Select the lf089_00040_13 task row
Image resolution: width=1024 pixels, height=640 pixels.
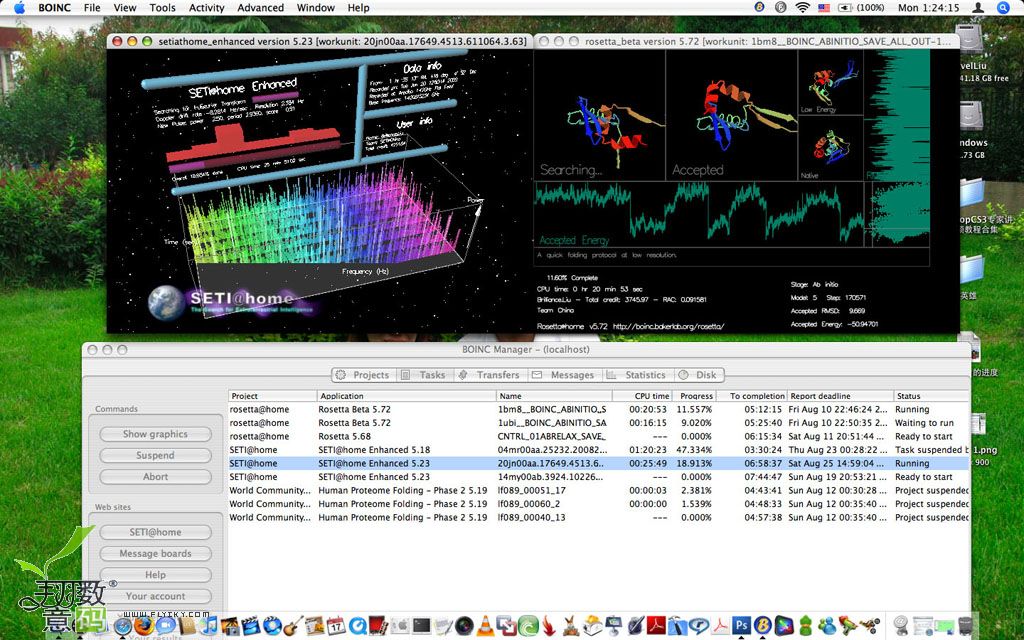pyautogui.click(x=598, y=517)
